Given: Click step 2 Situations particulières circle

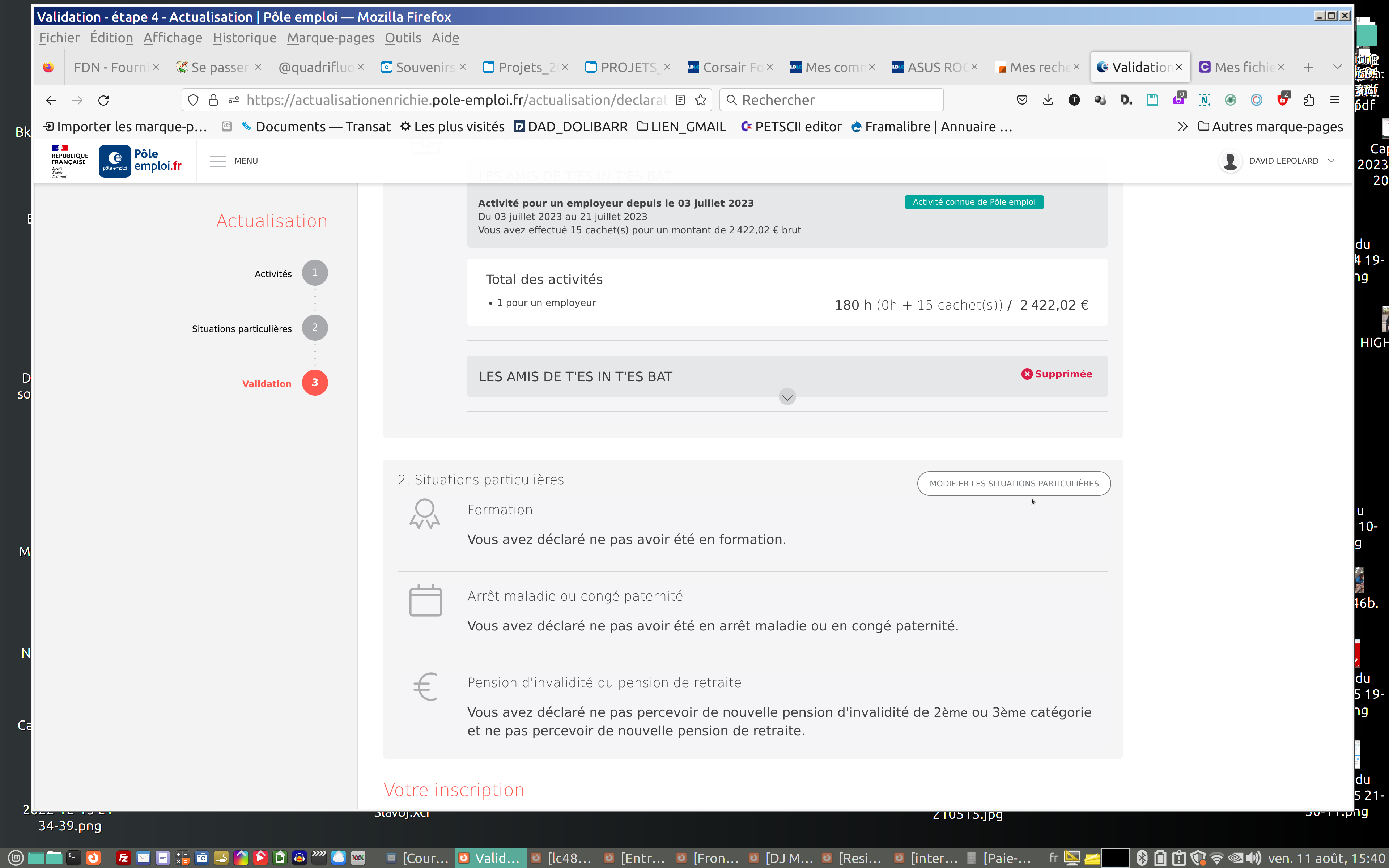Looking at the screenshot, I should tap(315, 328).
